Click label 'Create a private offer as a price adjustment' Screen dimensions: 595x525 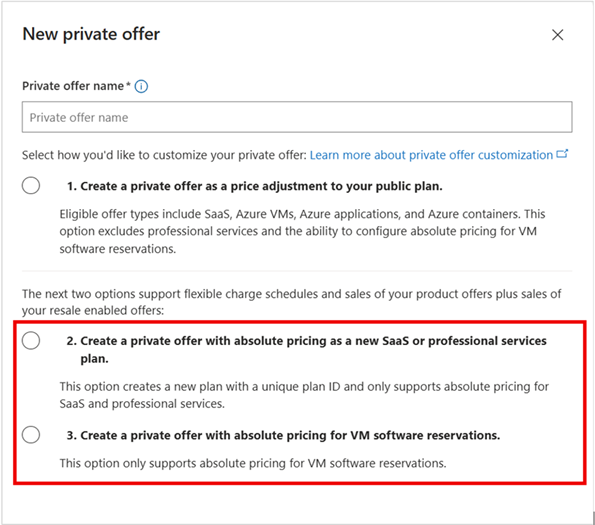[255, 186]
